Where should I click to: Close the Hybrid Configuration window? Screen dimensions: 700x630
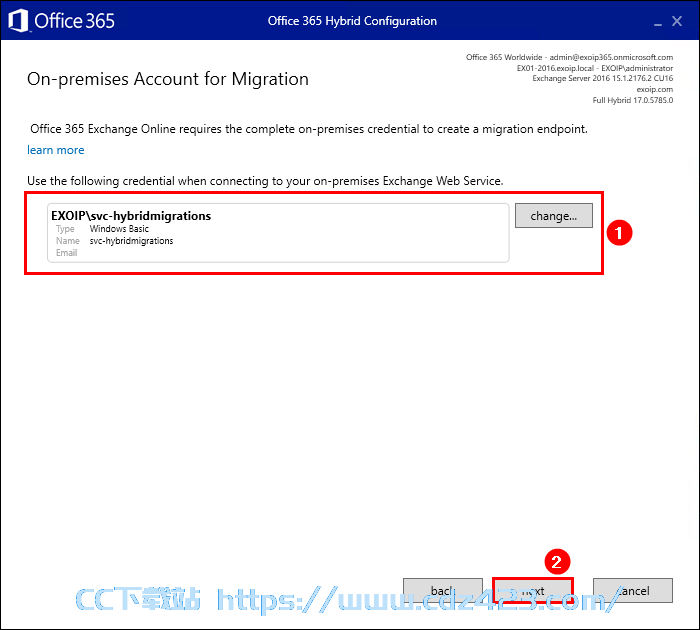pyautogui.click(x=677, y=21)
